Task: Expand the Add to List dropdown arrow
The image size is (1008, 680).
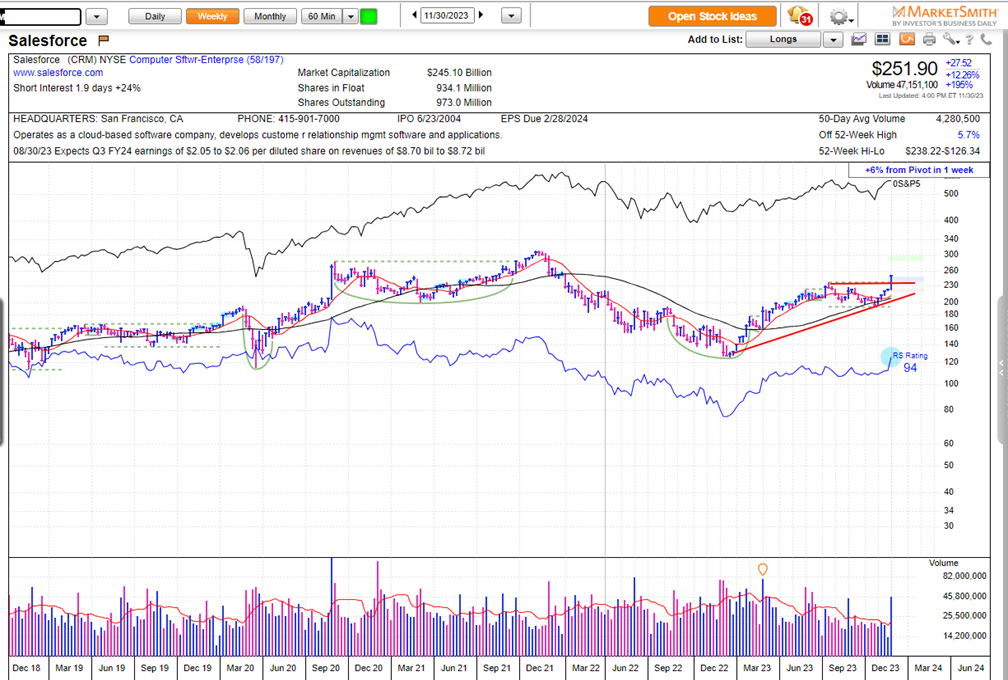Action: 833,40
